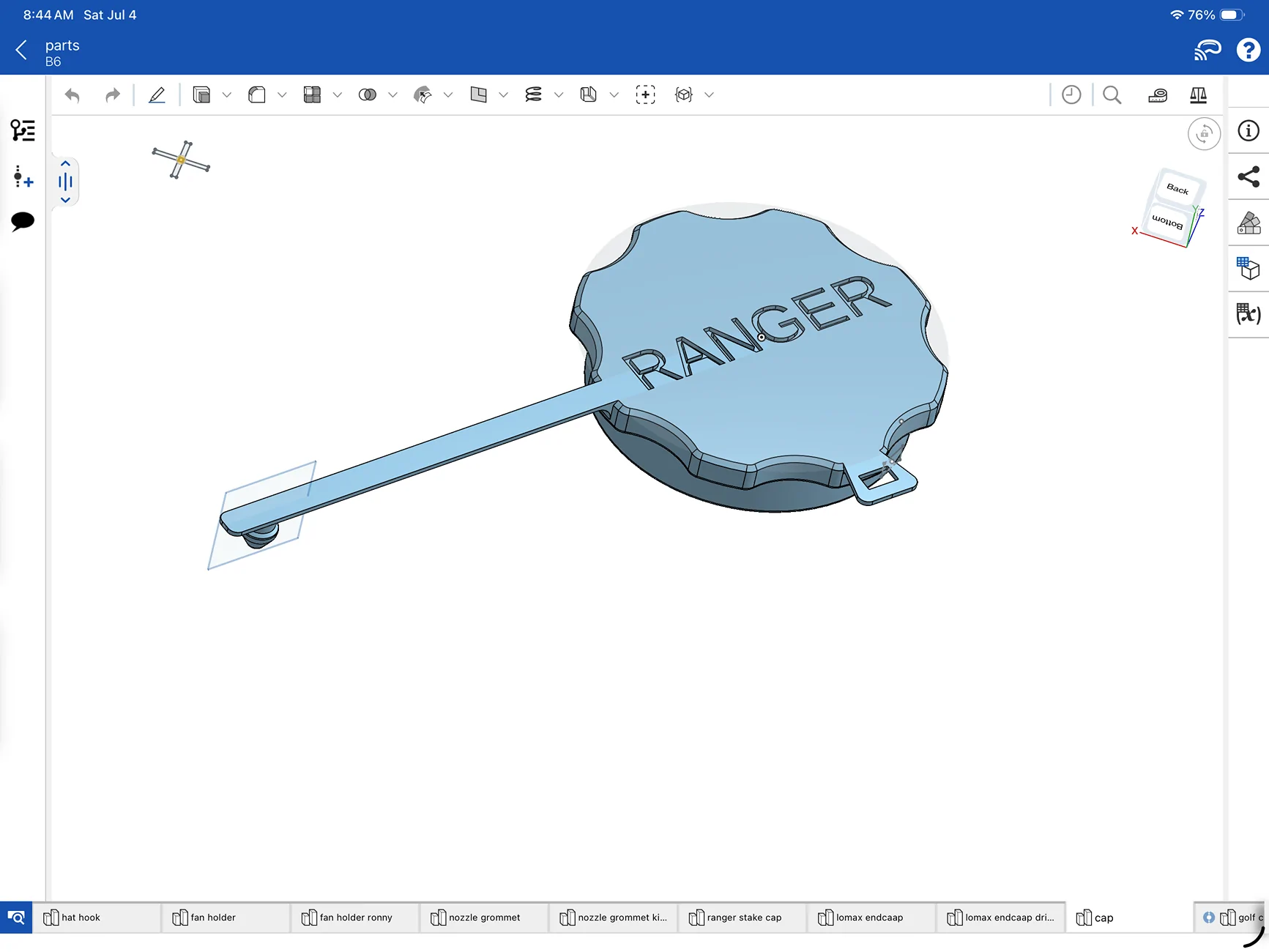1269x952 pixels.
Task: Expand the Helix tool dropdown arrow
Action: [559, 95]
